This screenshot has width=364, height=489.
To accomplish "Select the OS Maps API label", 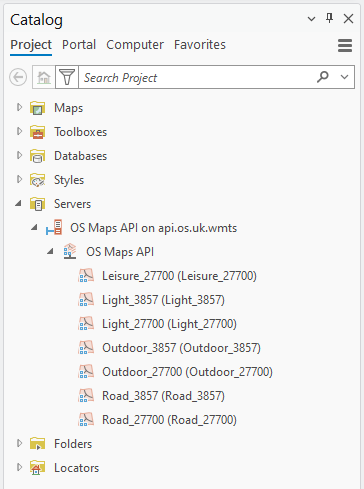I will (x=120, y=252).
